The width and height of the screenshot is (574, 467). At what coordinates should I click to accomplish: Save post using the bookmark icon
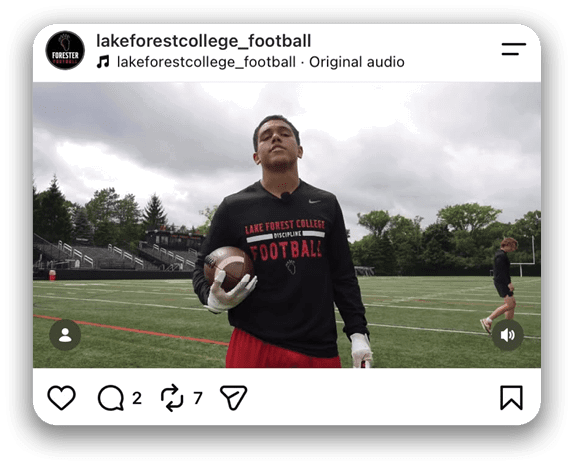pos(511,397)
